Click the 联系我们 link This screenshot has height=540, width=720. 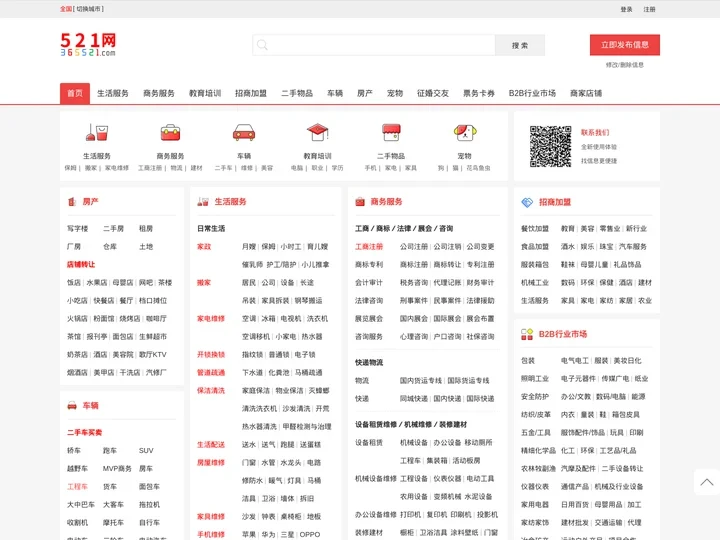pos(595,132)
